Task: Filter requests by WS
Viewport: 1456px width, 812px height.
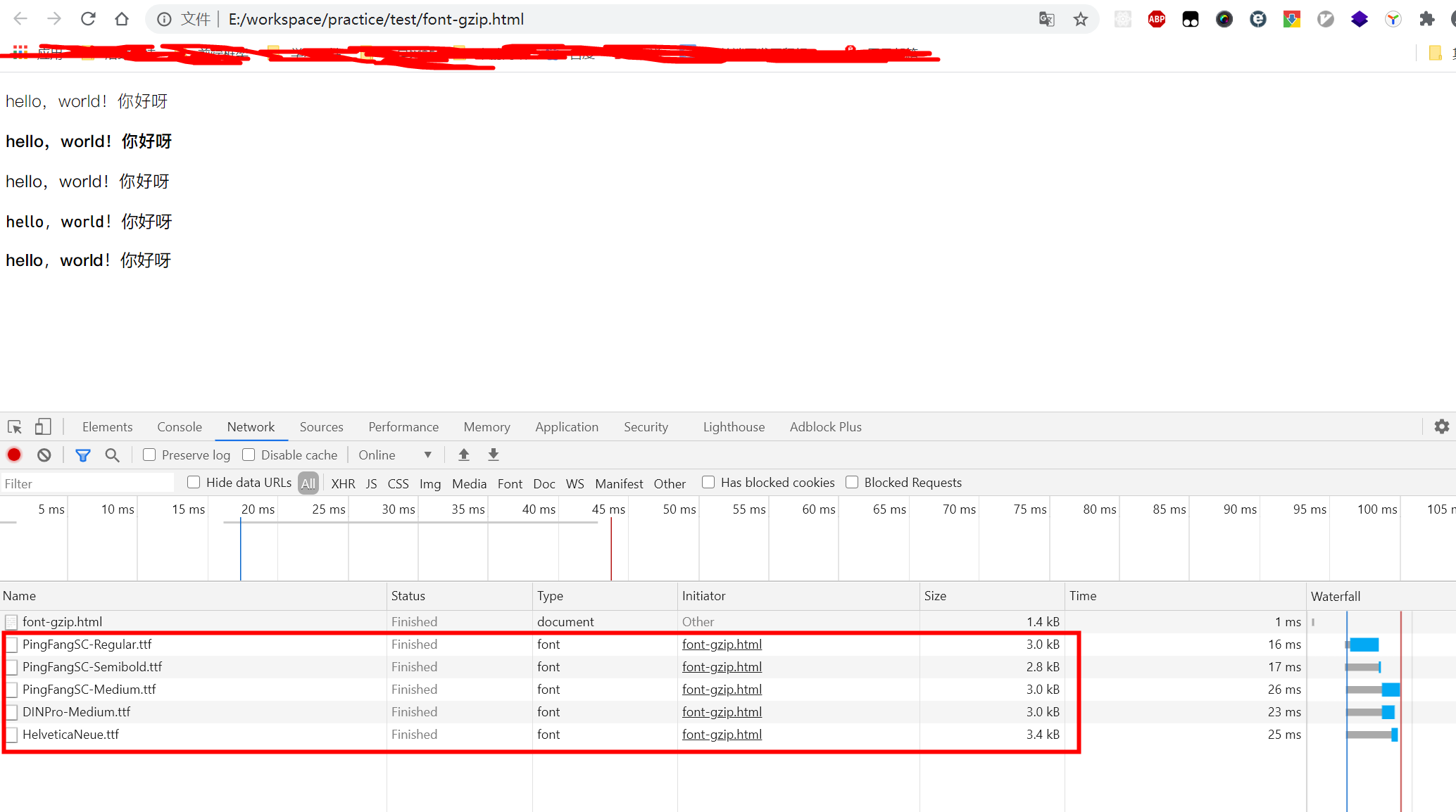Action: tap(575, 483)
